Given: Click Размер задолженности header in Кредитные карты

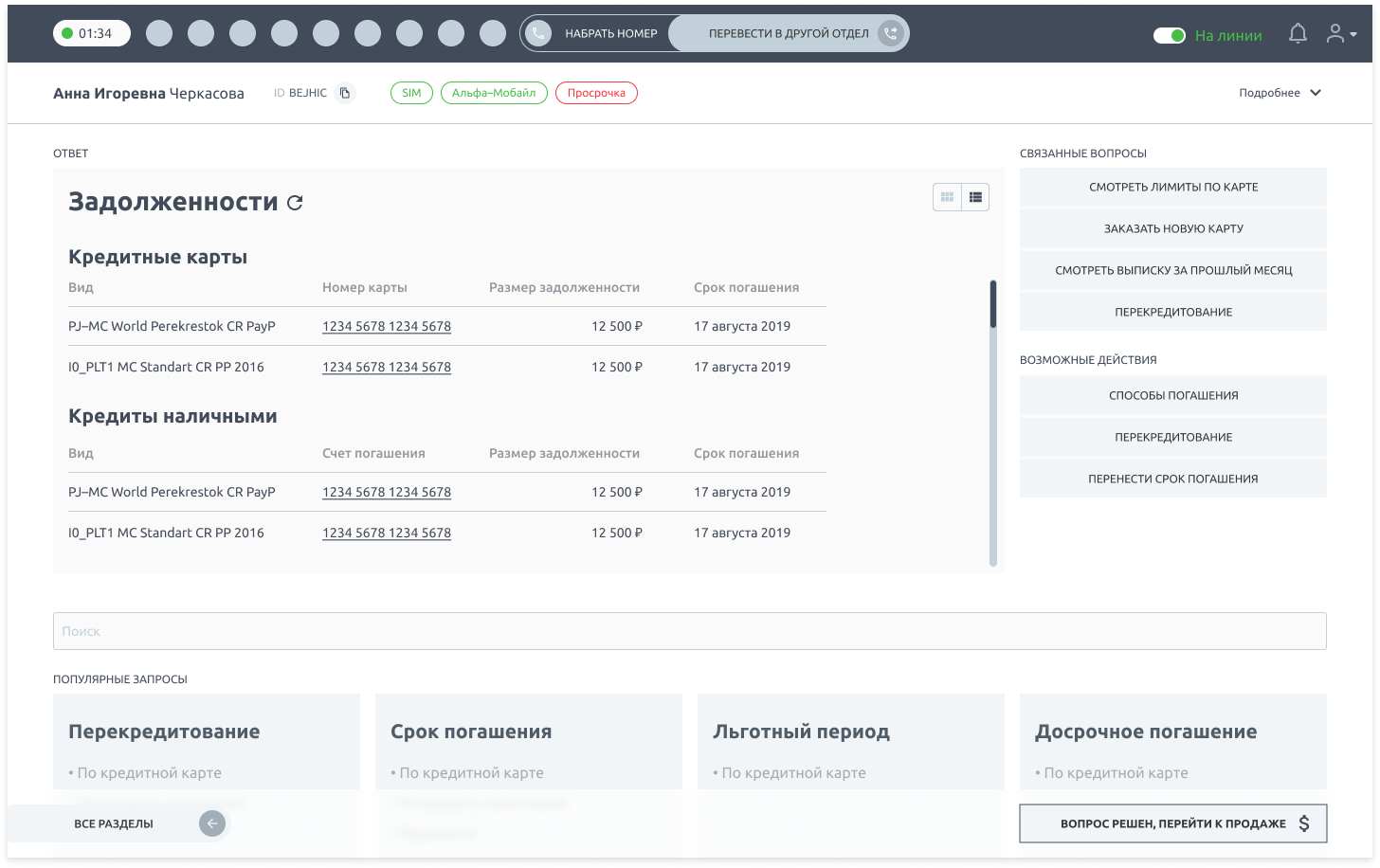Looking at the screenshot, I should tap(564, 287).
